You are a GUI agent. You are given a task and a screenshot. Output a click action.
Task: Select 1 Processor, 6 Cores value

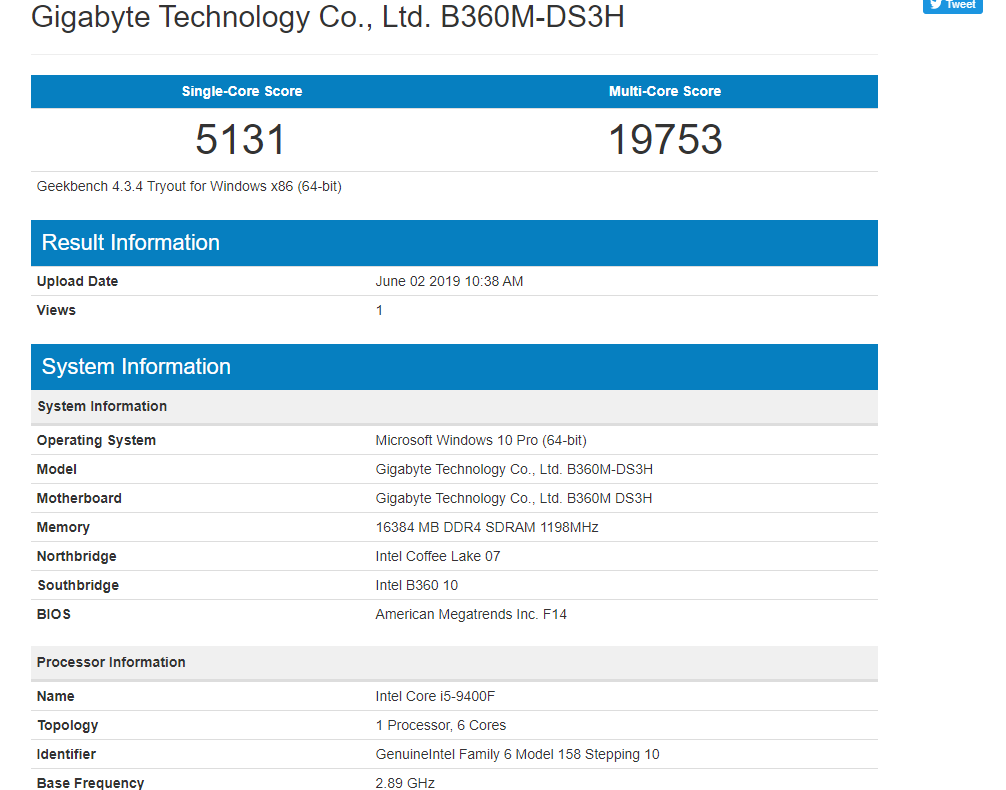[441, 725]
